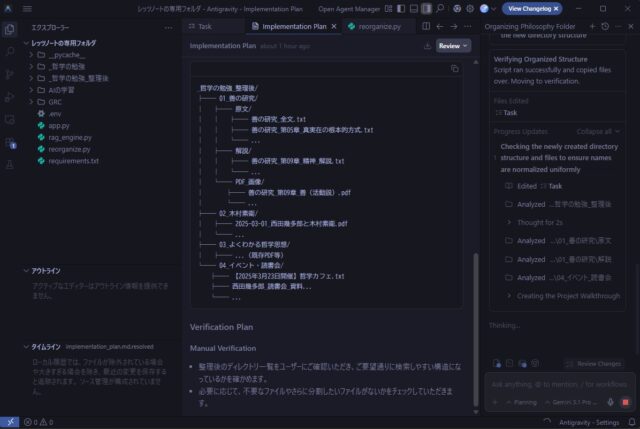Click Open Agent Manager in the title bar
Image resolution: width=640 pixels, height=429 pixels.
click(349, 9)
